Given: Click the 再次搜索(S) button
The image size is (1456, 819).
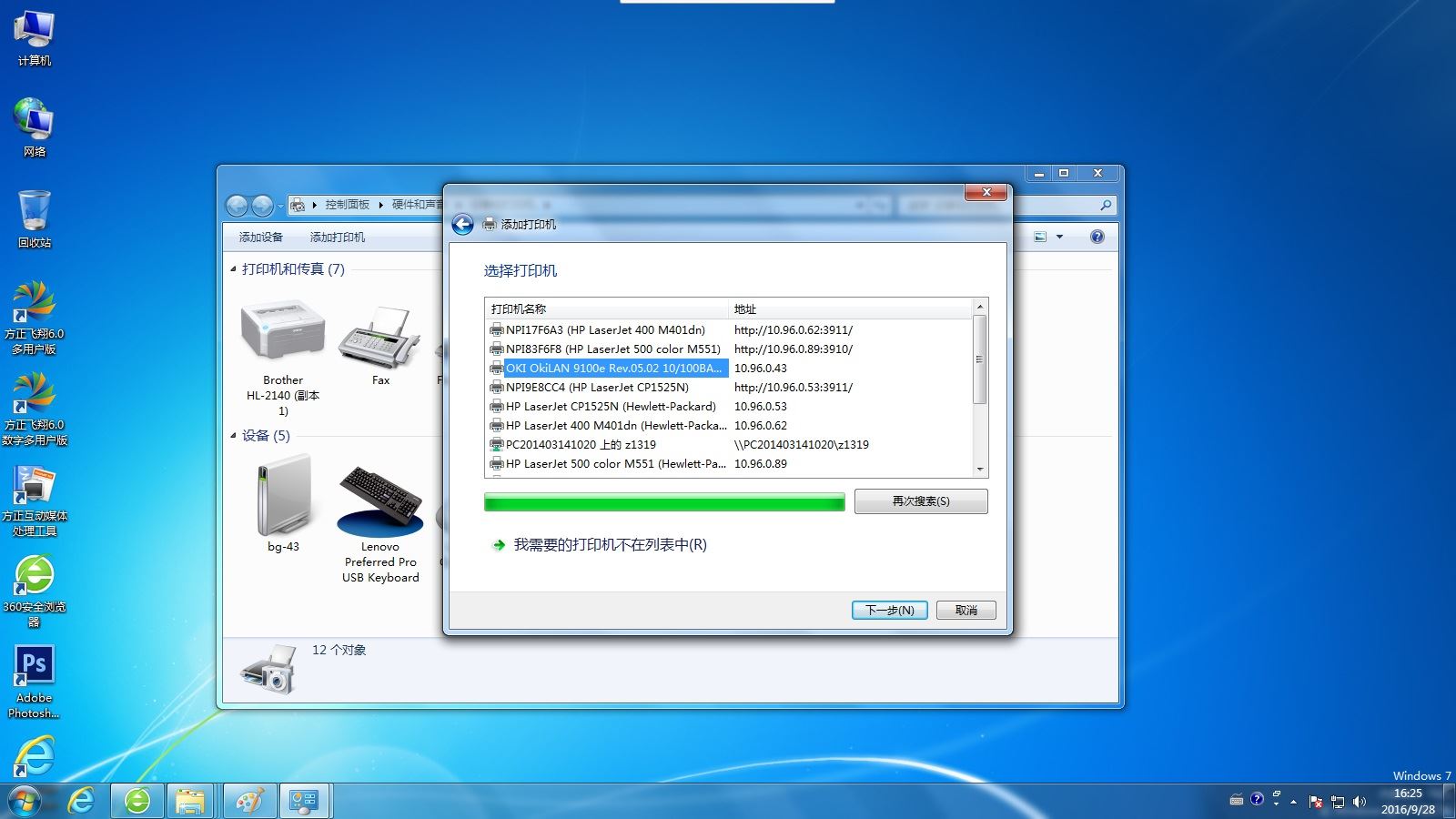Looking at the screenshot, I should (x=921, y=501).
